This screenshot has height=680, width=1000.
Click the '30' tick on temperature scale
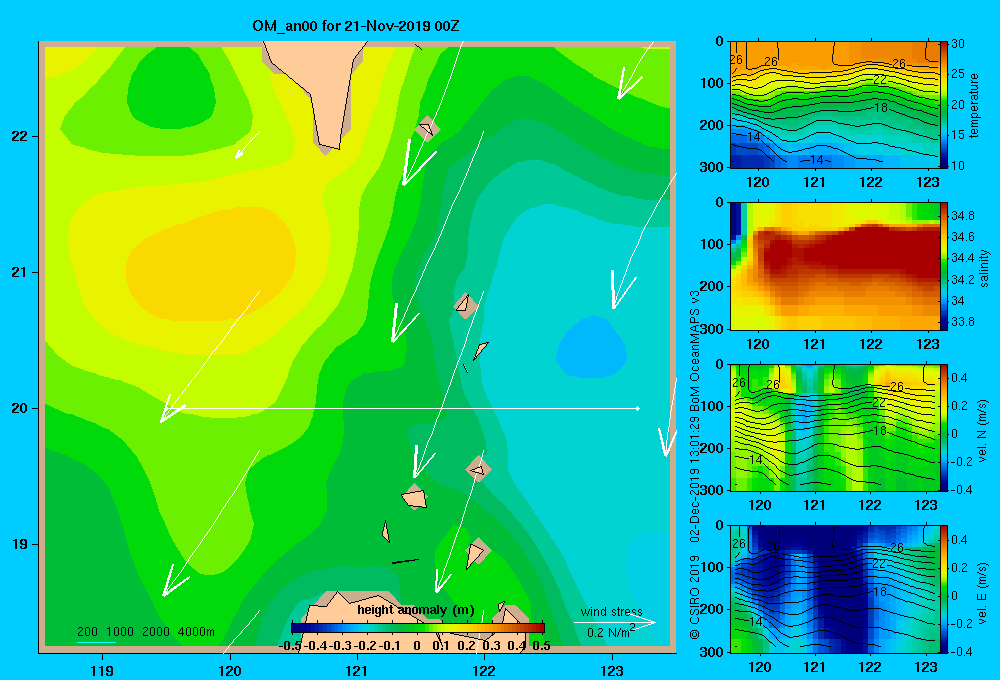coord(958,44)
